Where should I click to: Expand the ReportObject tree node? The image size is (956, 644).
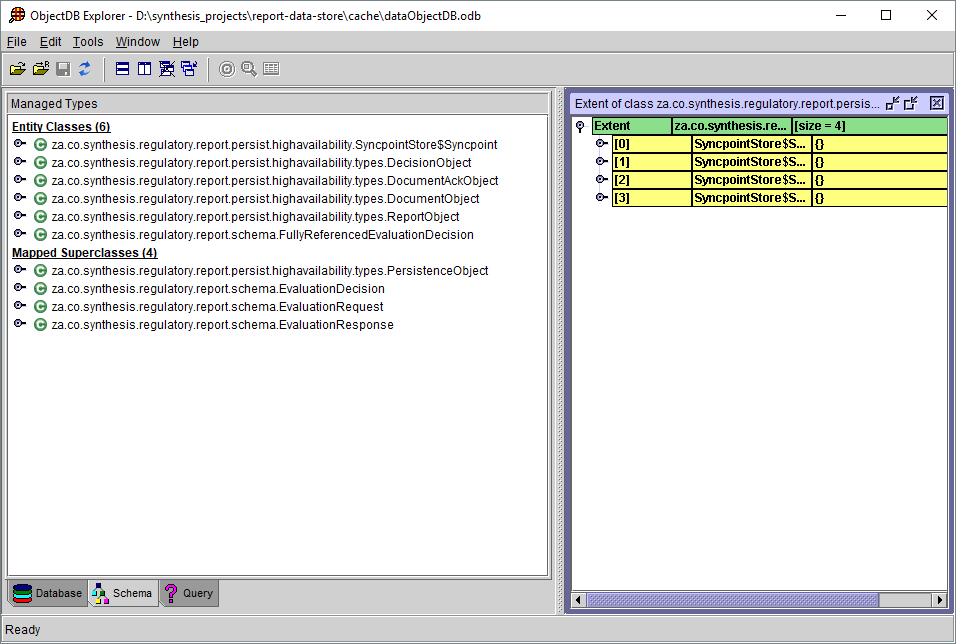coord(20,216)
